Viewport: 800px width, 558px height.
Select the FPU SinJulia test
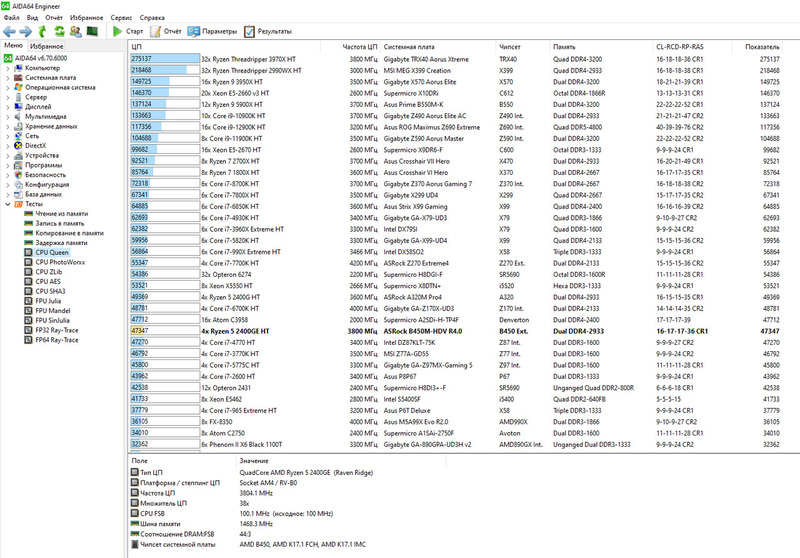(47, 320)
